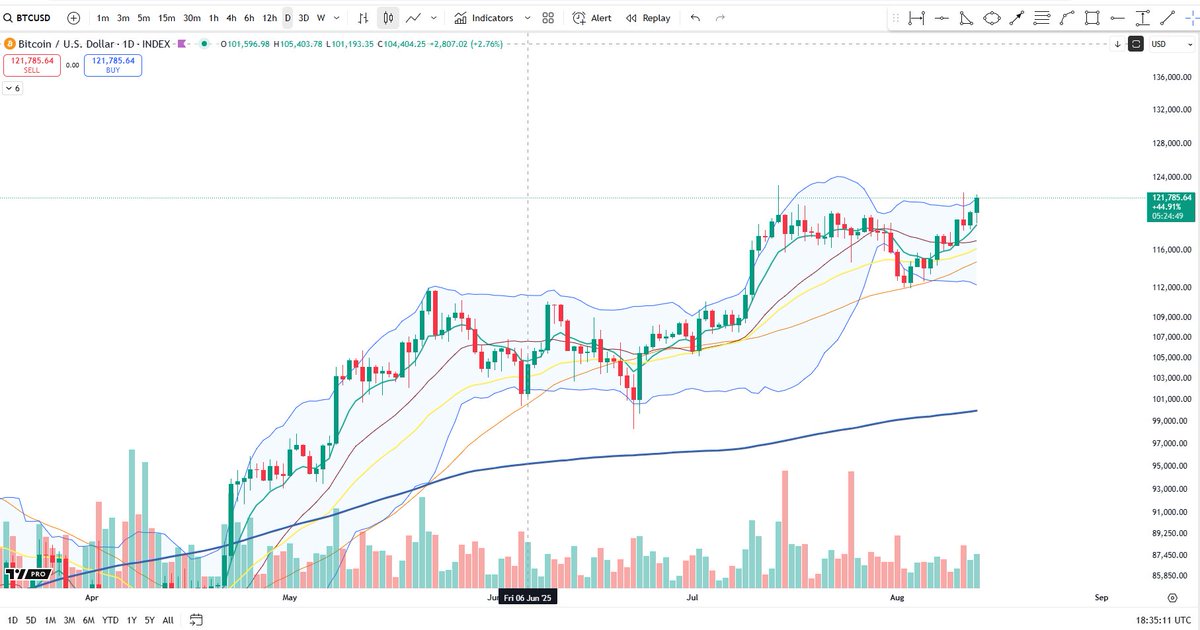Screen dimensions: 1200x630
Task: Select the Ellipse drawing tool
Action: [x=992, y=17]
